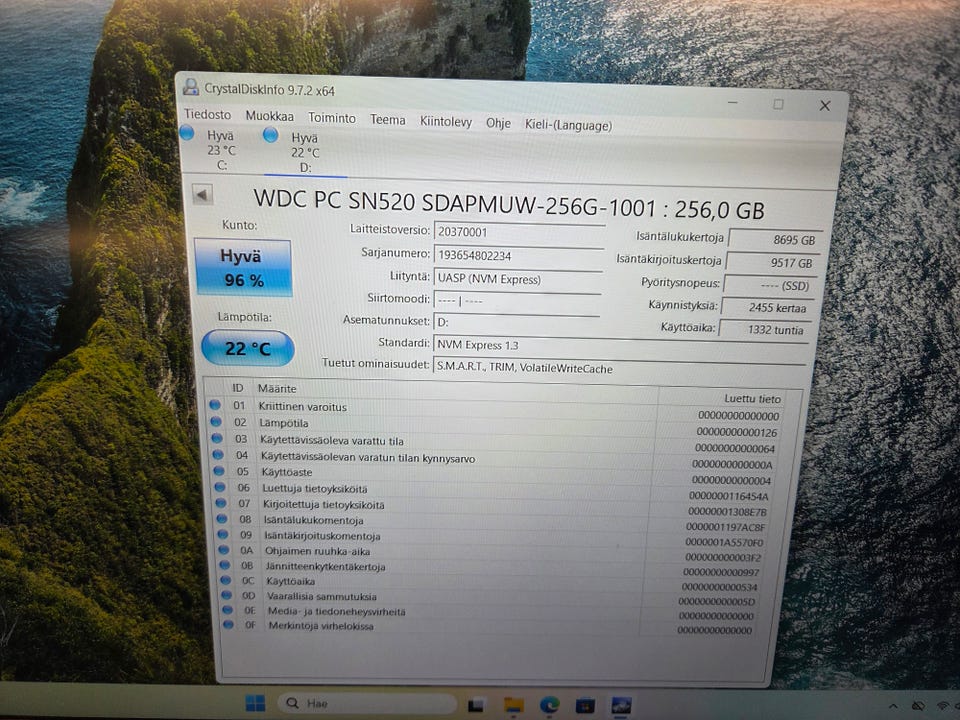Select the Kirjoitettuja tietoyksiköitä row
Image resolution: width=960 pixels, height=720 pixels.
495,508
